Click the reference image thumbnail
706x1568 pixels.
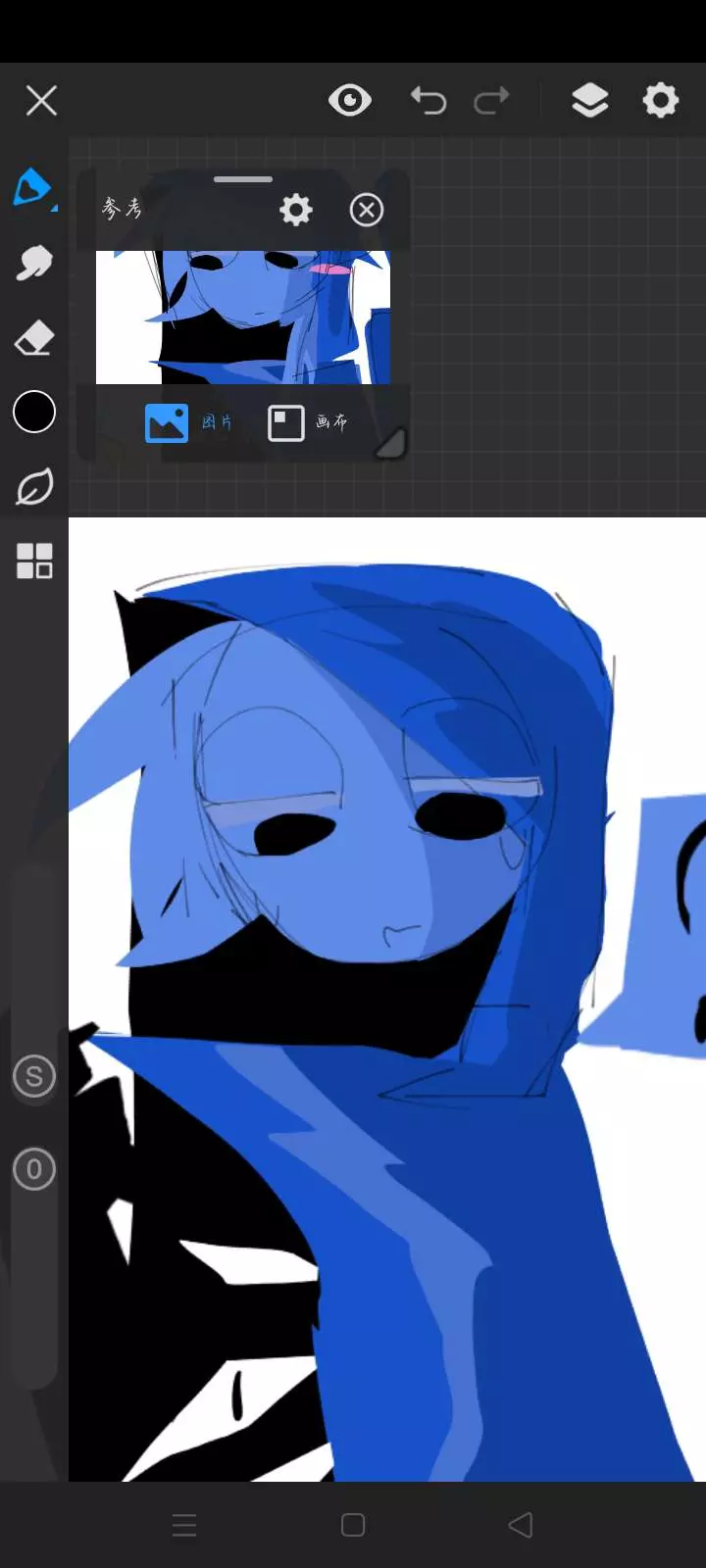pyautogui.click(x=243, y=317)
